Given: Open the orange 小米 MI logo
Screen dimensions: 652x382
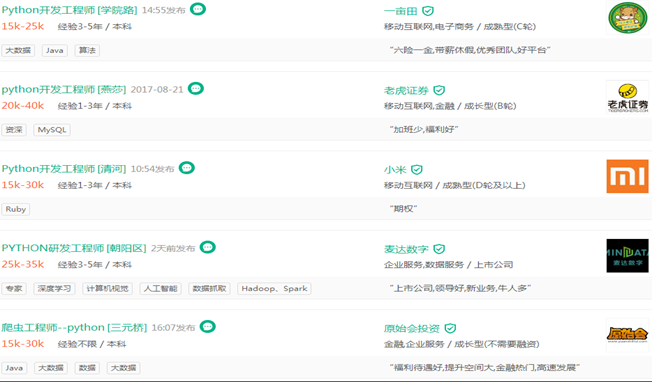Looking at the screenshot, I should (627, 176).
